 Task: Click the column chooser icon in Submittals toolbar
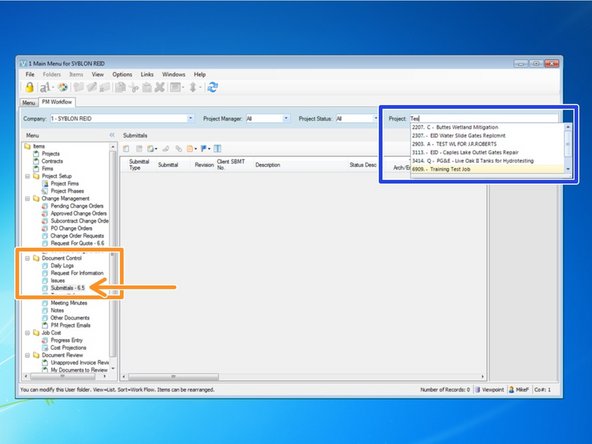(217, 149)
